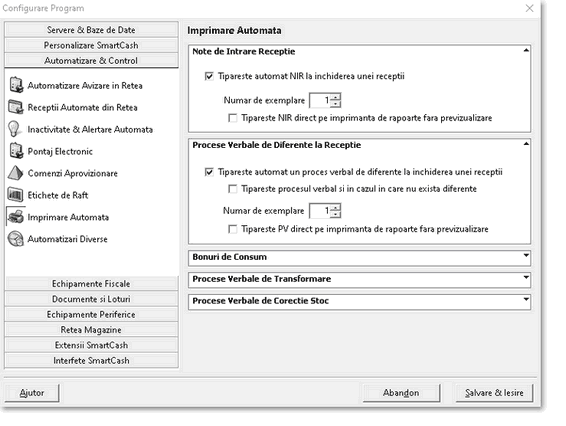
Task: Open Echipamente Periferice tab
Action: coord(91,314)
